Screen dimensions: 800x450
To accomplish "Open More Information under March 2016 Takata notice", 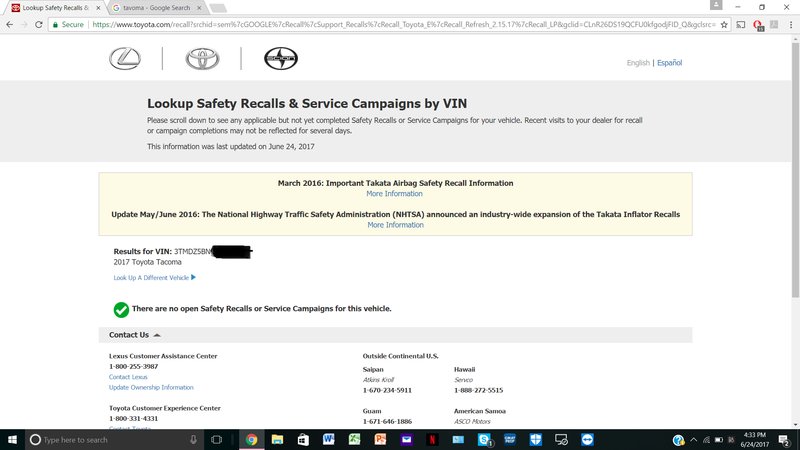I will click(394, 194).
